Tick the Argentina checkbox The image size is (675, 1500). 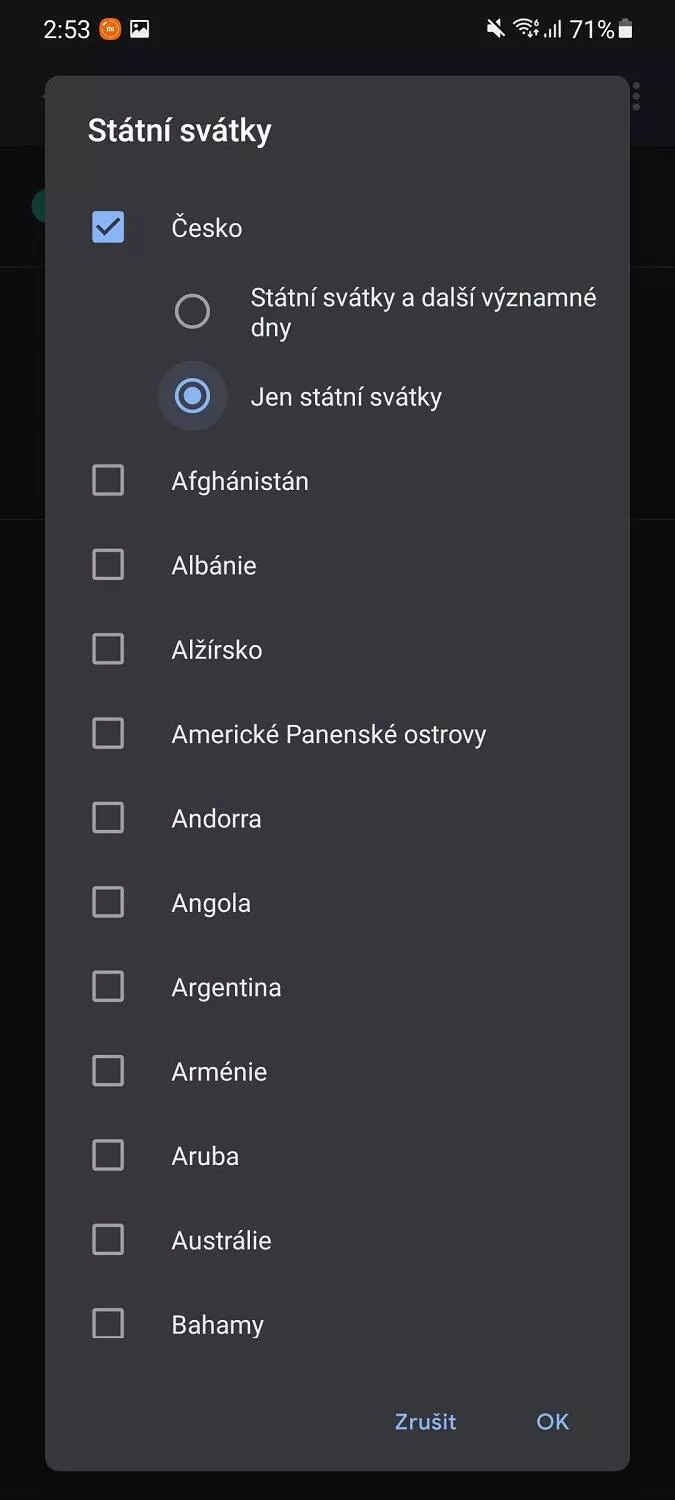[108, 987]
